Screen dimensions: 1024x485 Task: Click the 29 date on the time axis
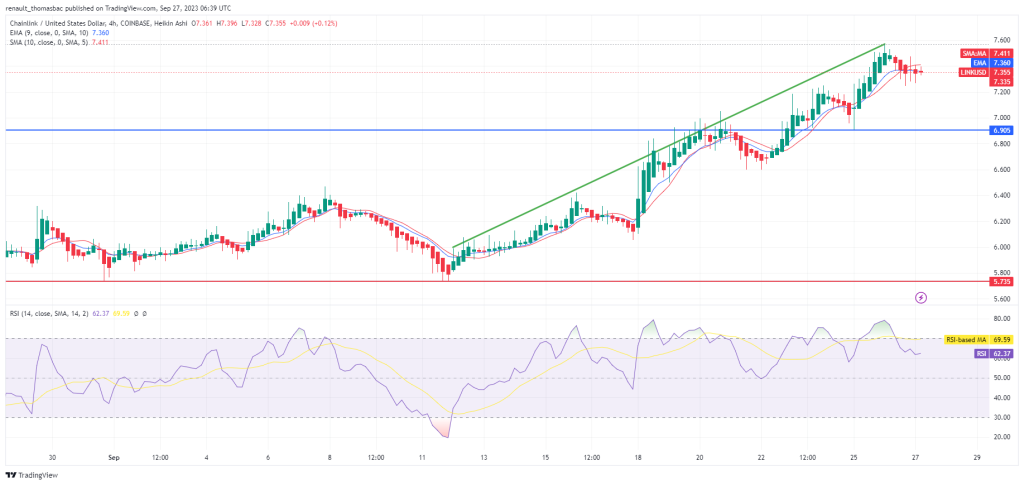tap(976, 457)
